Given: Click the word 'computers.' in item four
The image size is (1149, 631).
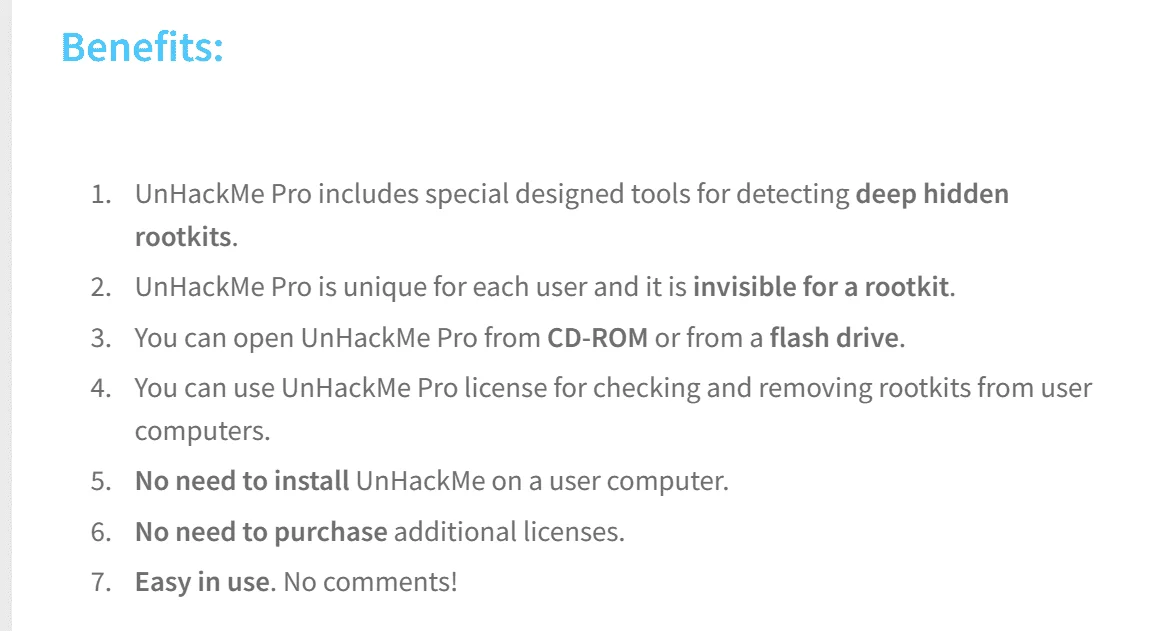Looking at the screenshot, I should coord(202,431).
